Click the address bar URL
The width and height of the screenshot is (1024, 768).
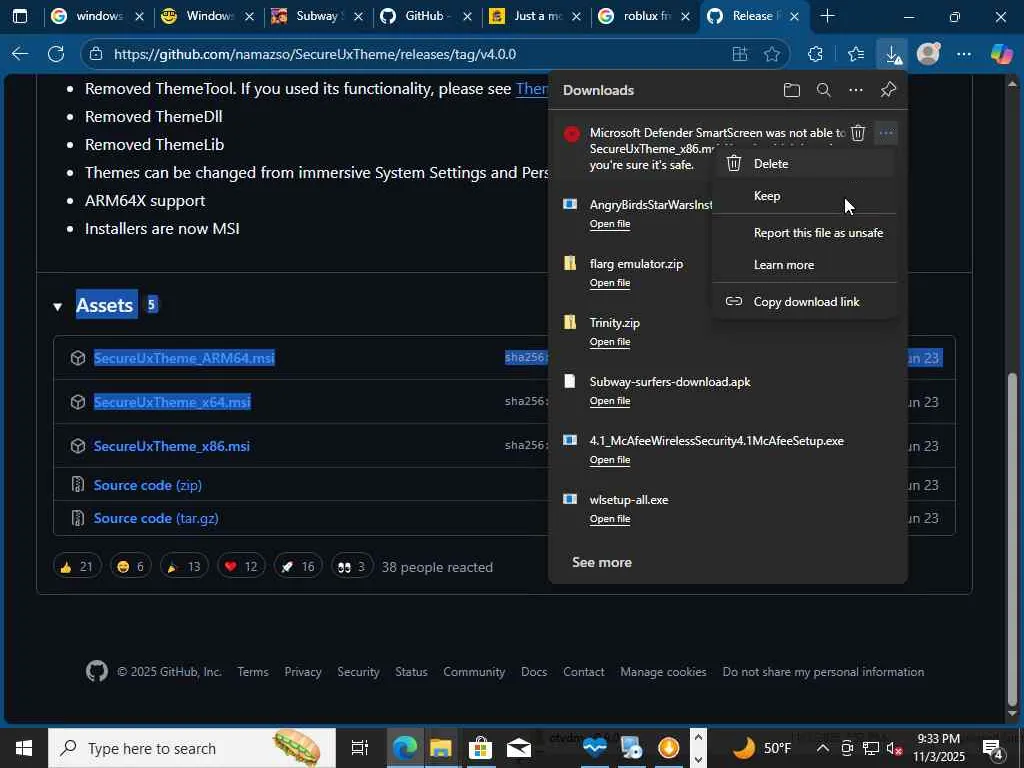click(315, 54)
